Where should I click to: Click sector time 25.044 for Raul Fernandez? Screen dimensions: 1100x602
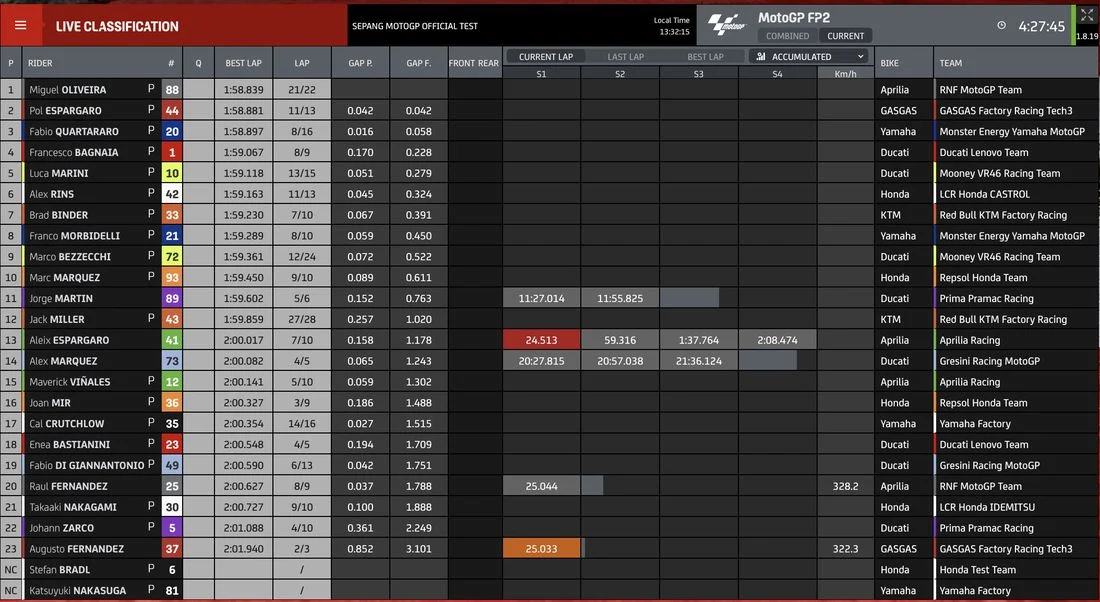coord(541,486)
